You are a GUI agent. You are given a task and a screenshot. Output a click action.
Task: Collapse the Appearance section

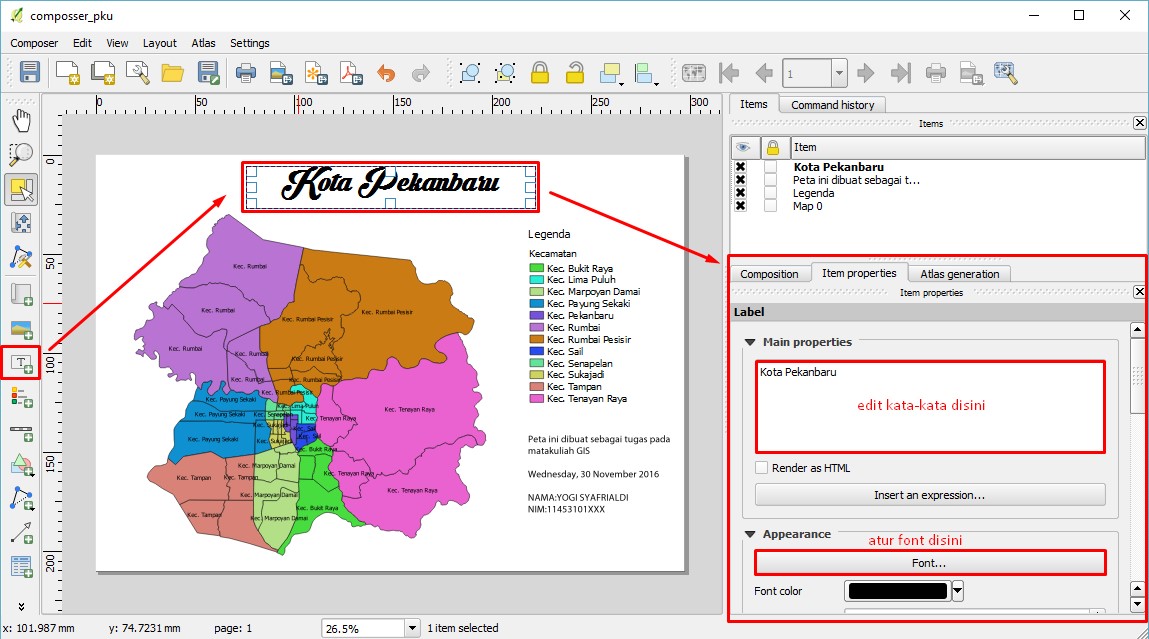[x=749, y=534]
